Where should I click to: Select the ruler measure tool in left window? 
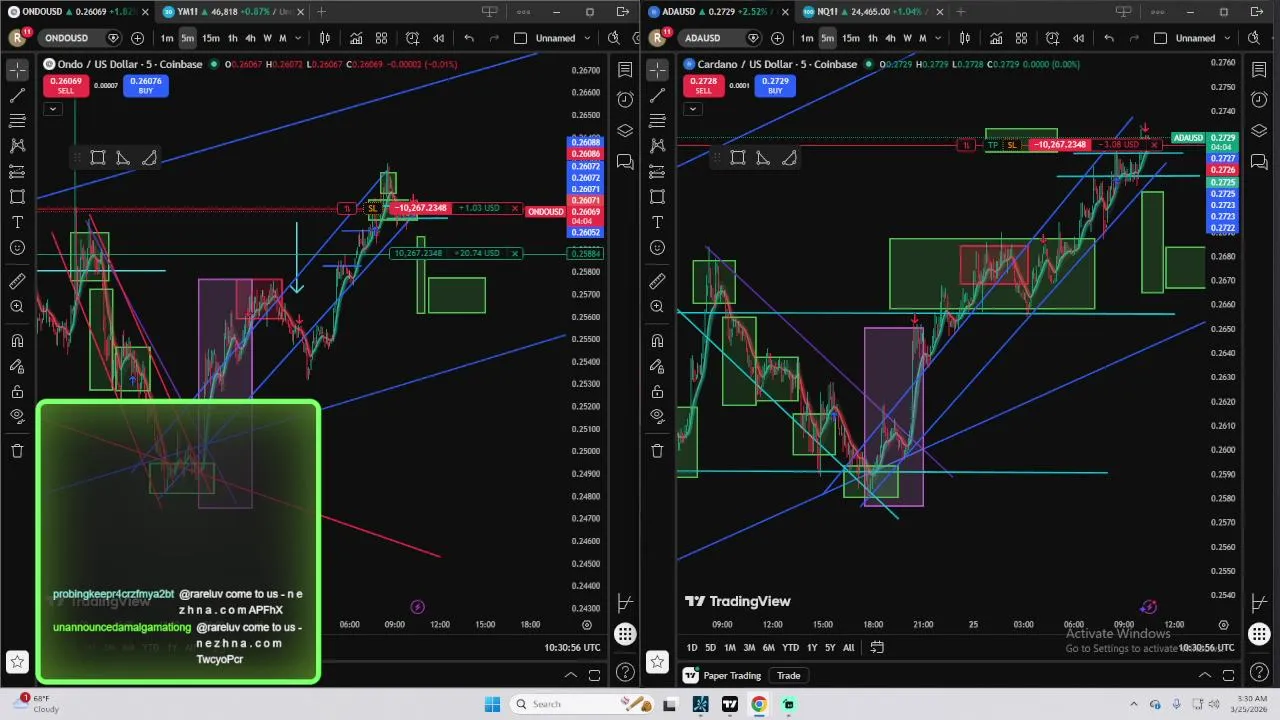[17, 282]
